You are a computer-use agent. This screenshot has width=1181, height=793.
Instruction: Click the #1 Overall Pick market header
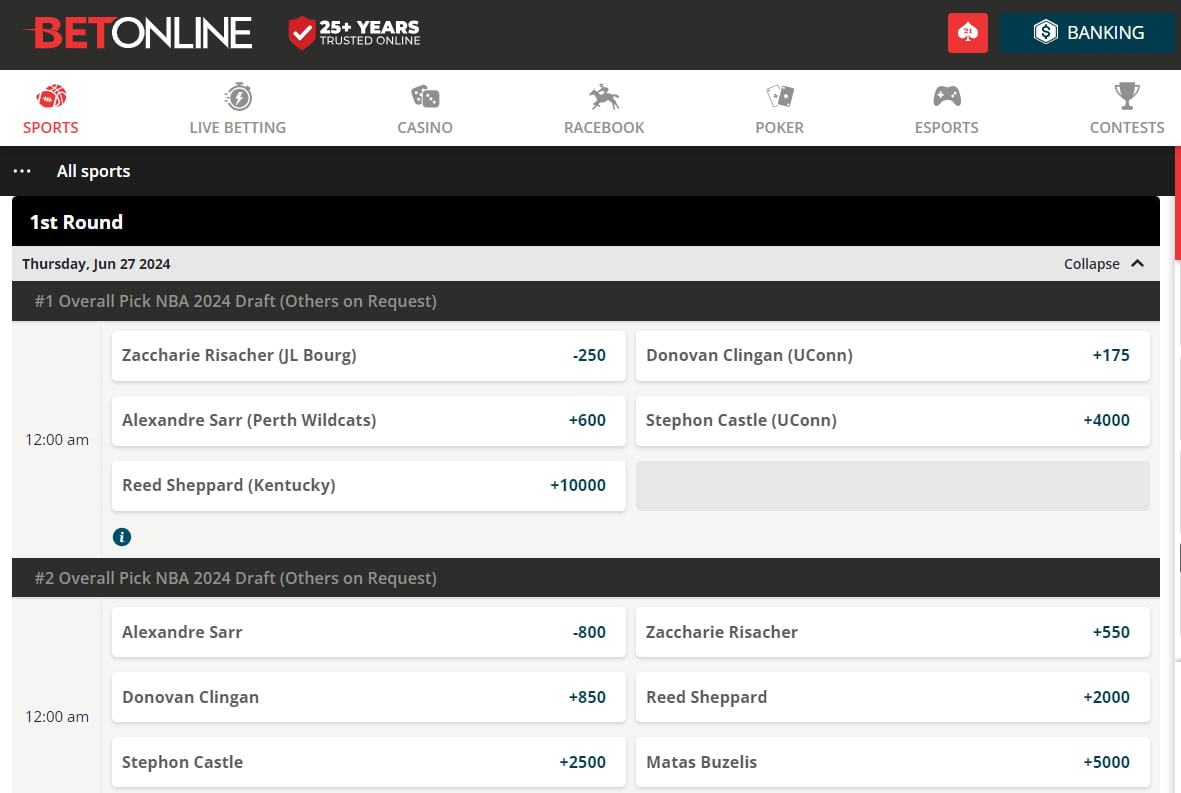click(586, 301)
